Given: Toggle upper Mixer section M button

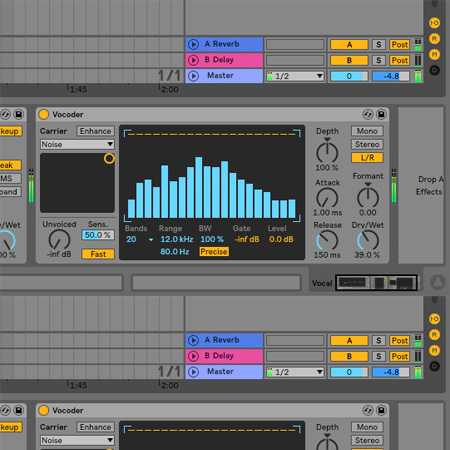Looking at the screenshot, I should pyautogui.click(x=434, y=54).
